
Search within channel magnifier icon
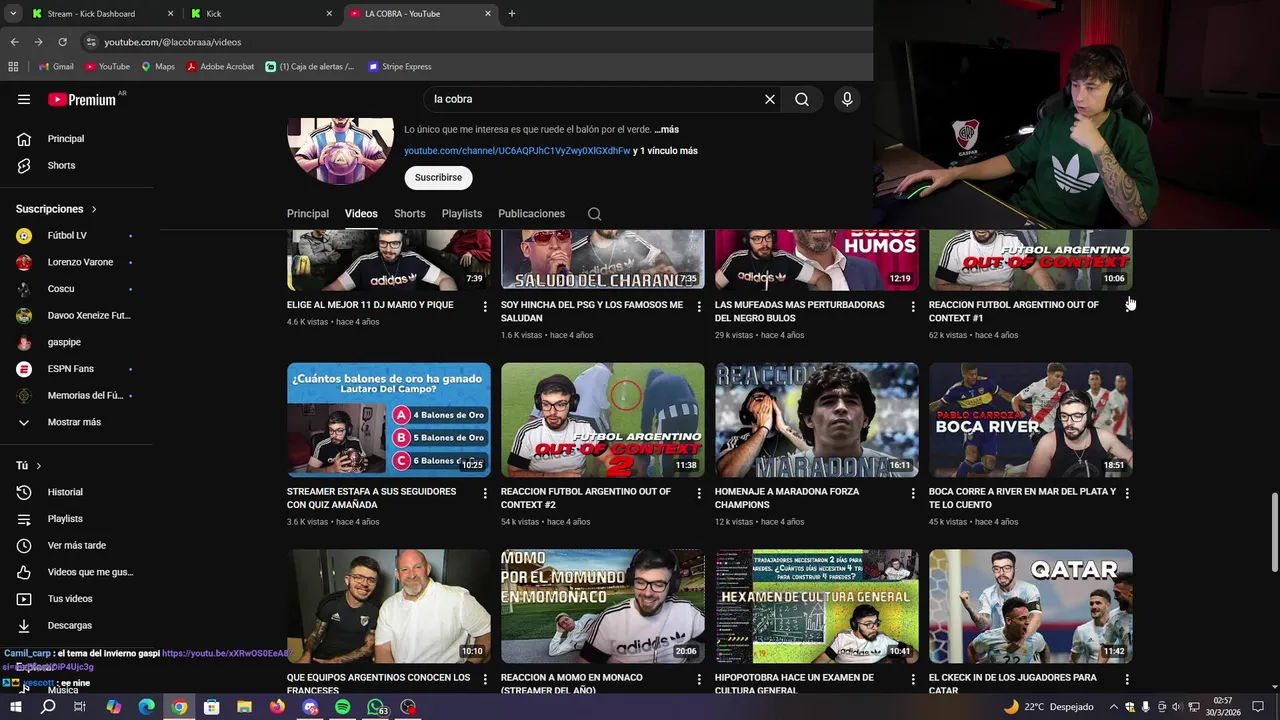click(x=594, y=214)
